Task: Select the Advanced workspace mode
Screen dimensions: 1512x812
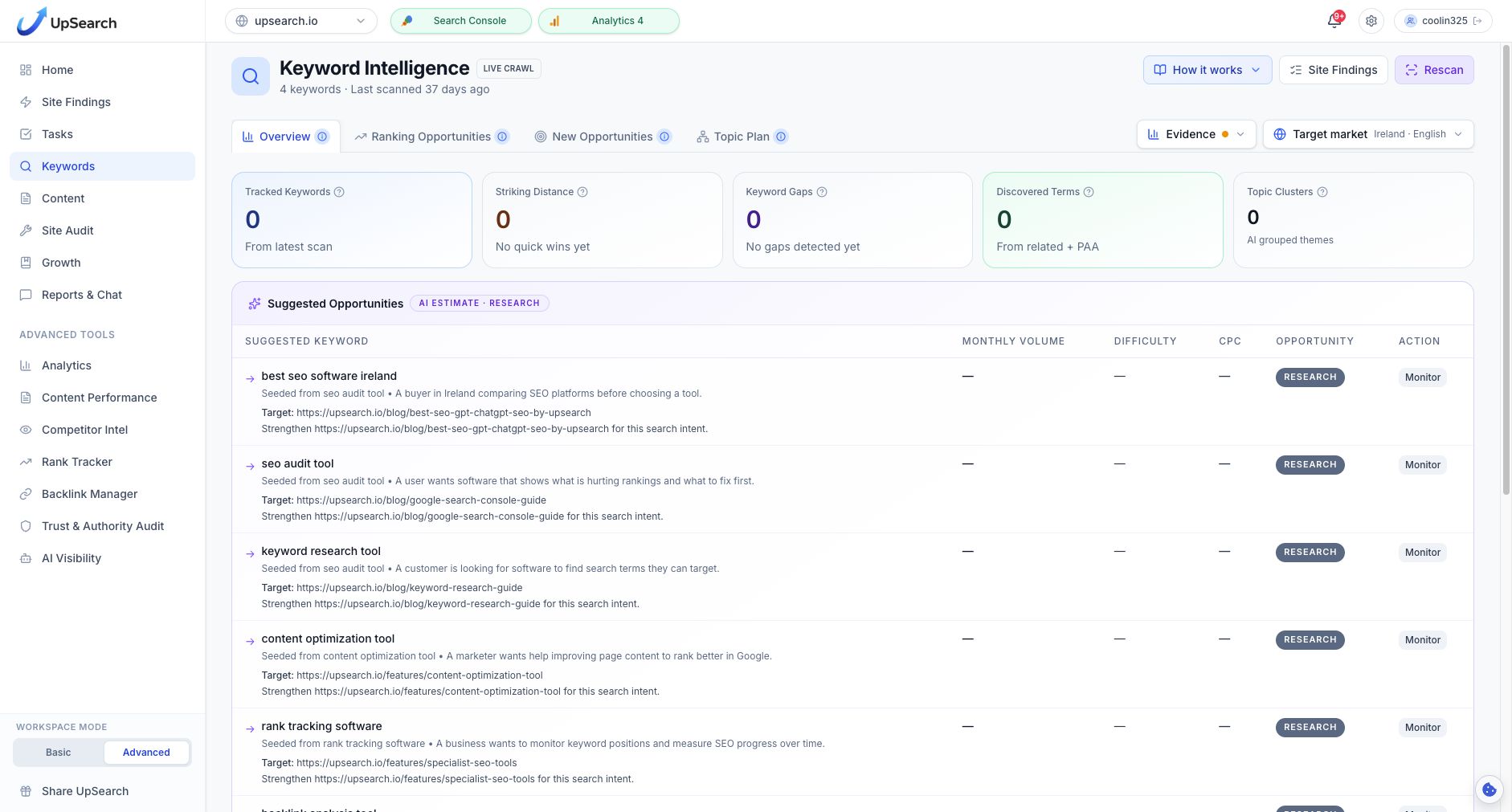Action: point(146,753)
